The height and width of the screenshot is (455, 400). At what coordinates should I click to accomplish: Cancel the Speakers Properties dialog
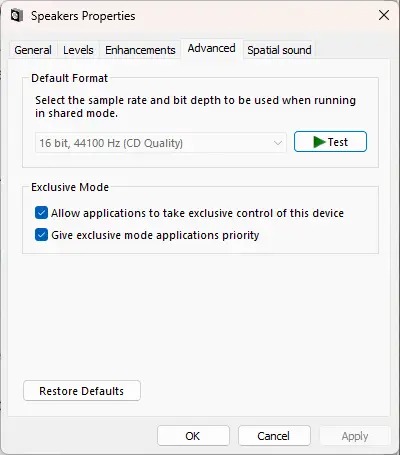(274, 436)
